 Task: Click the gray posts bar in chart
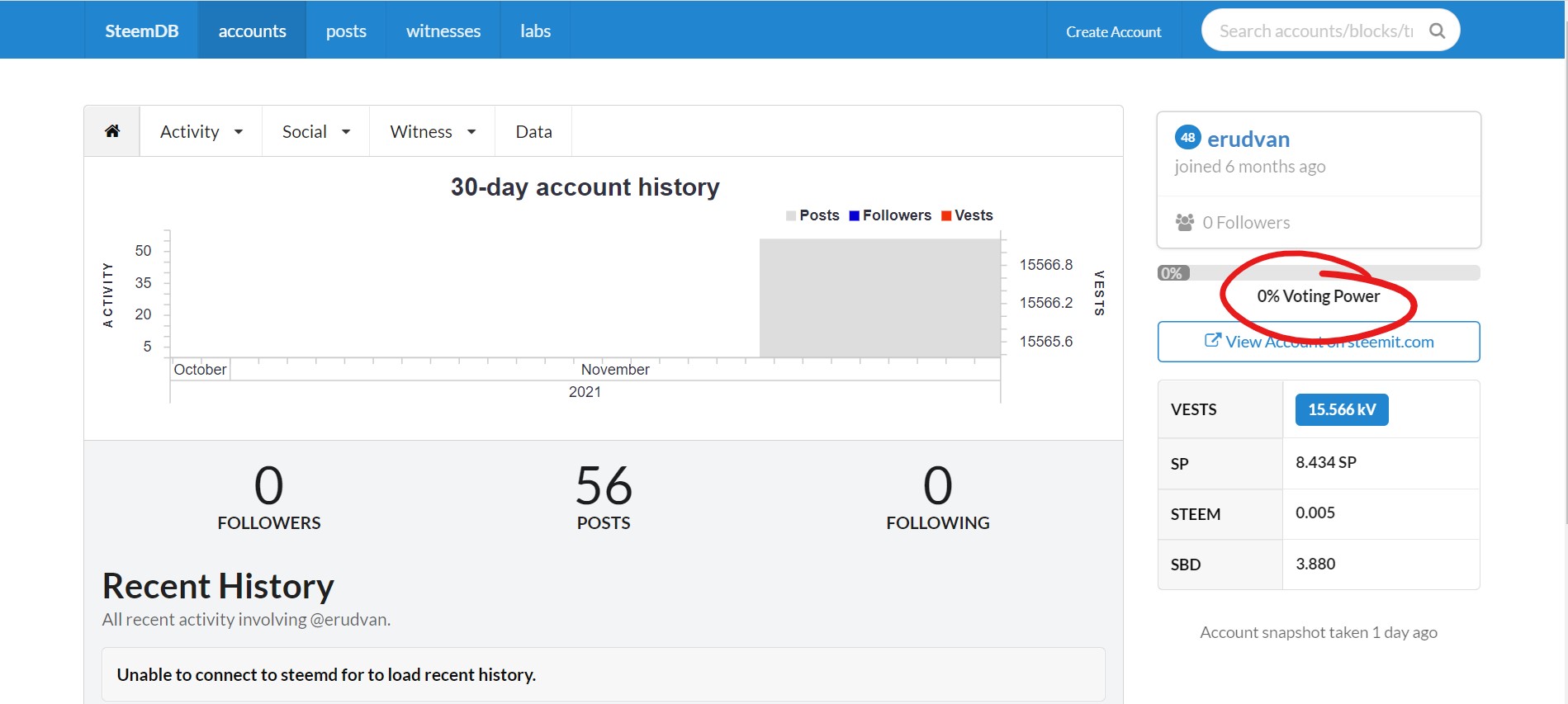pyautogui.click(x=879, y=298)
